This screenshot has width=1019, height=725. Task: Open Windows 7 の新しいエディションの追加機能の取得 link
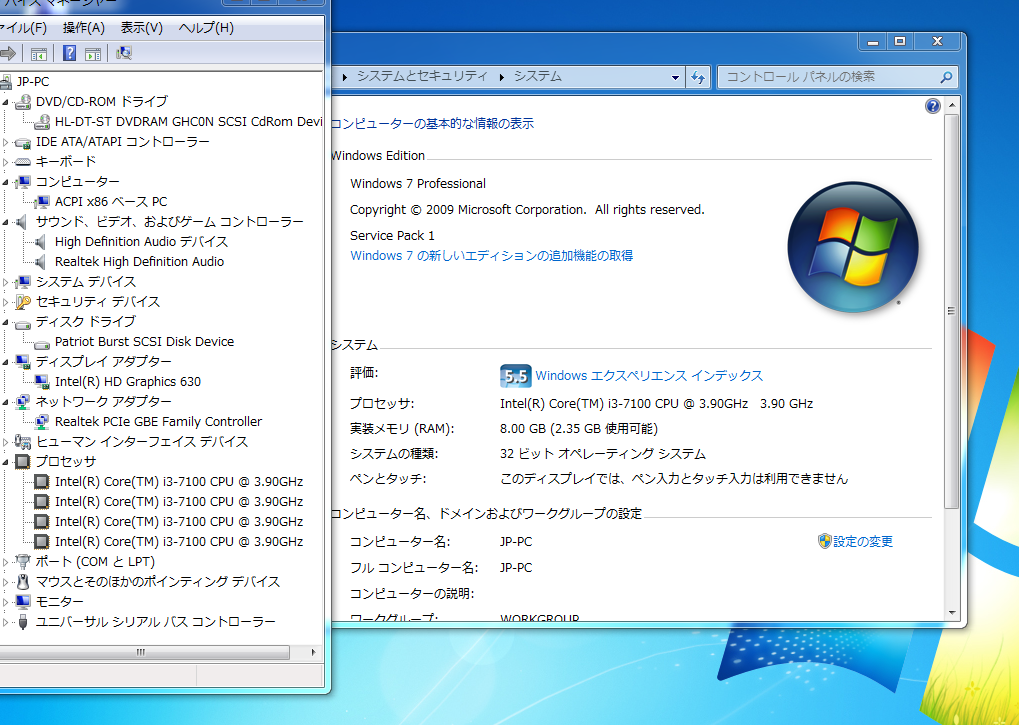click(x=491, y=256)
